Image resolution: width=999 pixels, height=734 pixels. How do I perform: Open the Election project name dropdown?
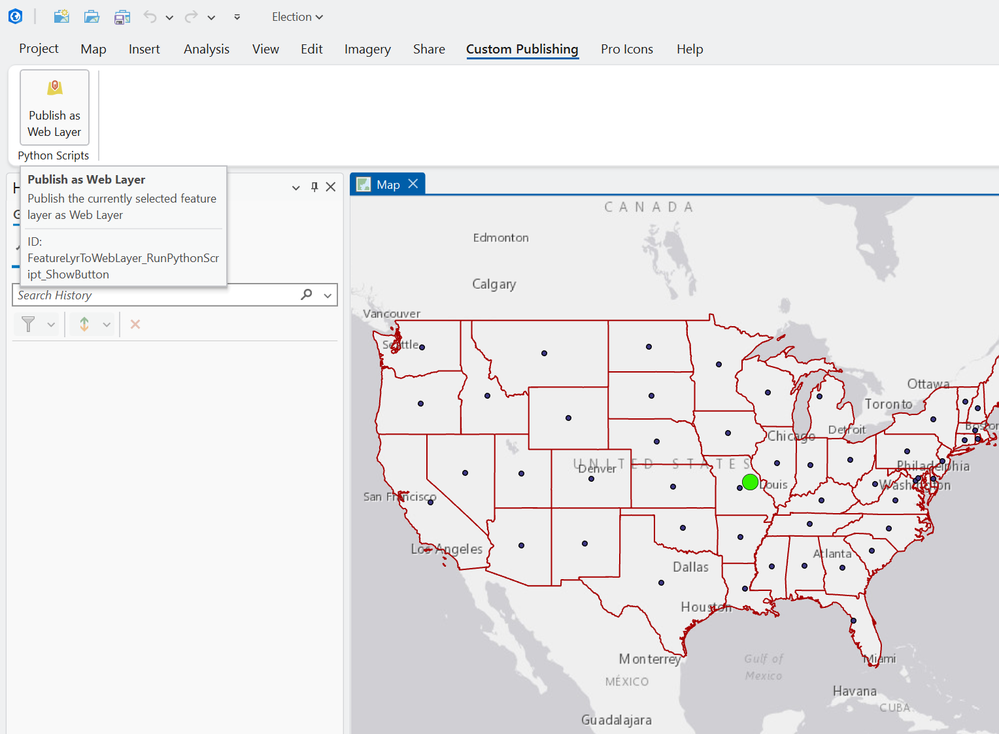click(x=298, y=17)
